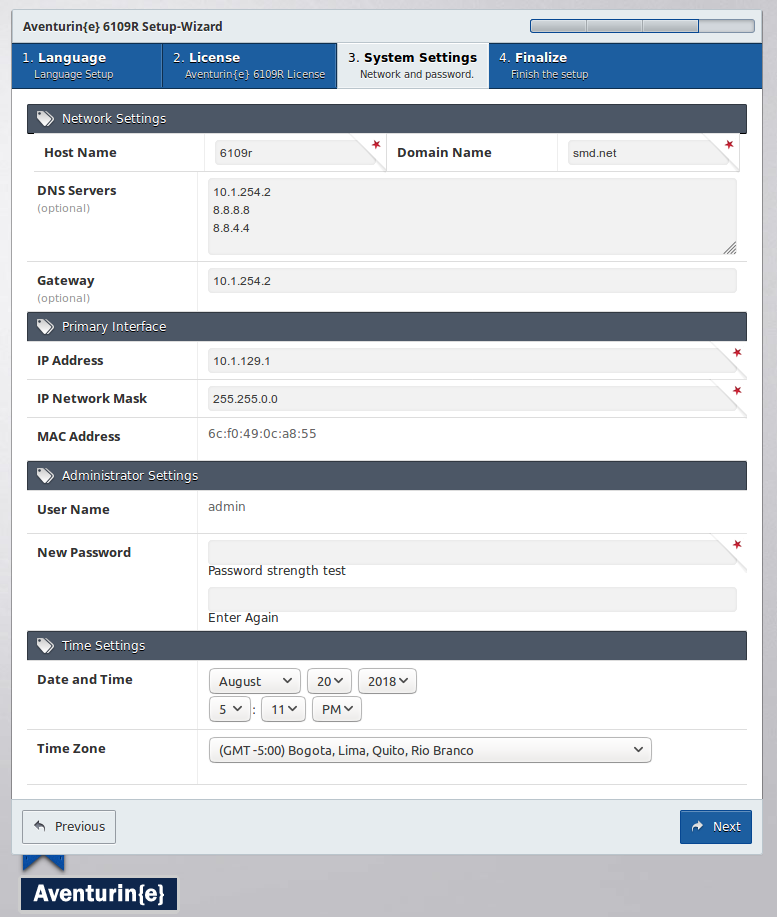Open the month dropdown showing August

pos(255,681)
